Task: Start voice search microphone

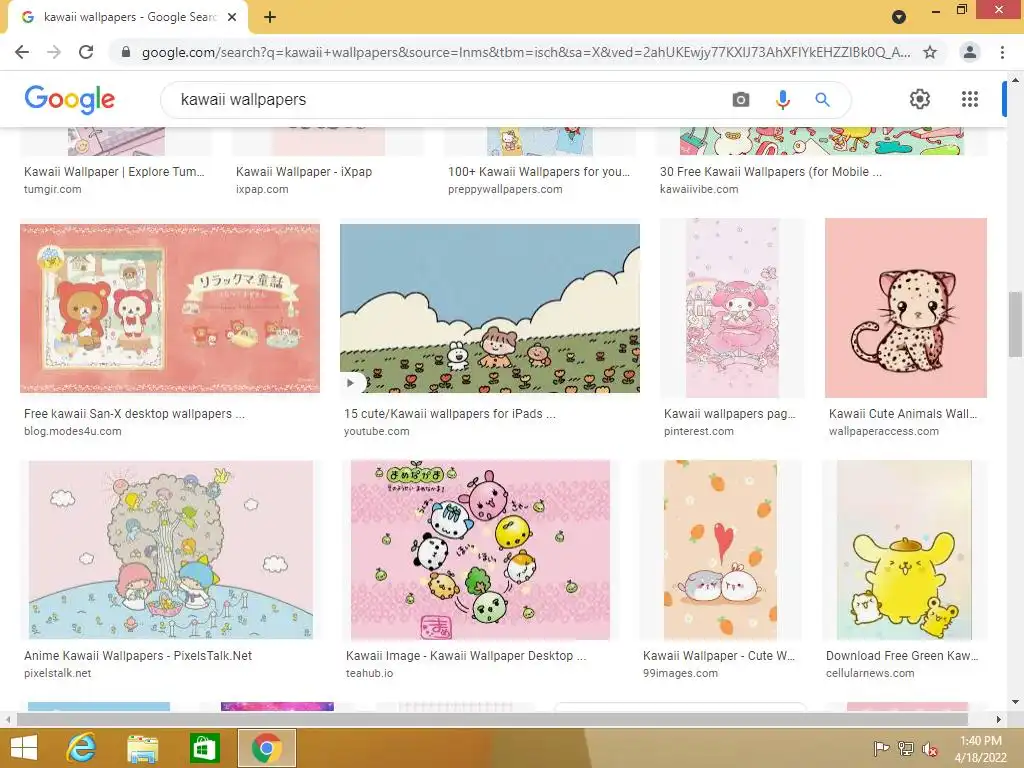Action: [782, 99]
